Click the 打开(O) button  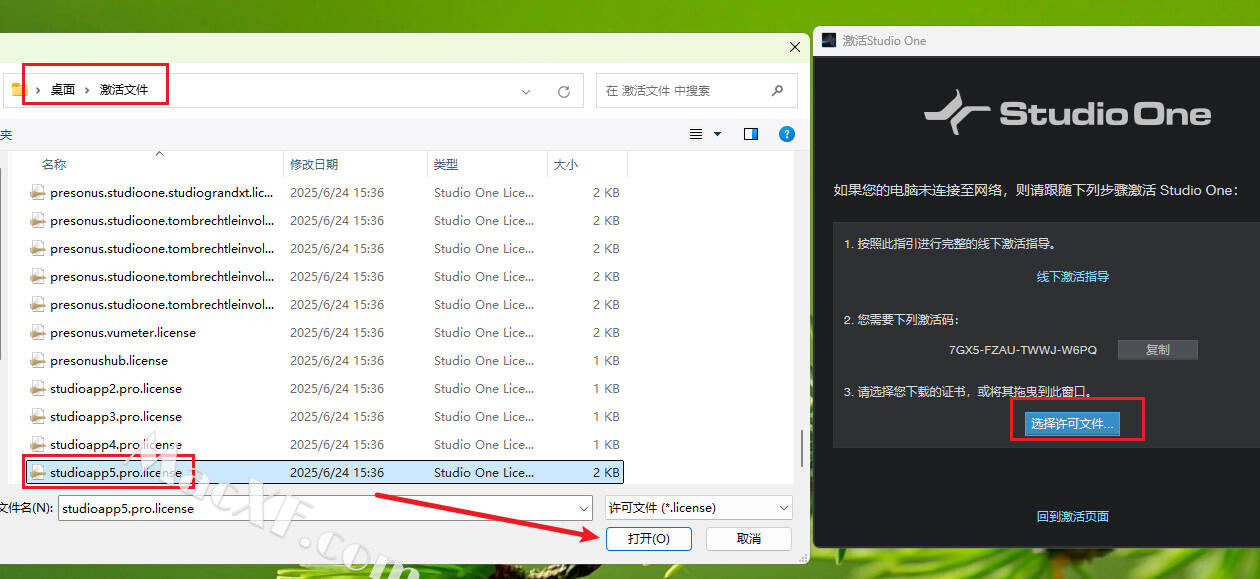[648, 539]
